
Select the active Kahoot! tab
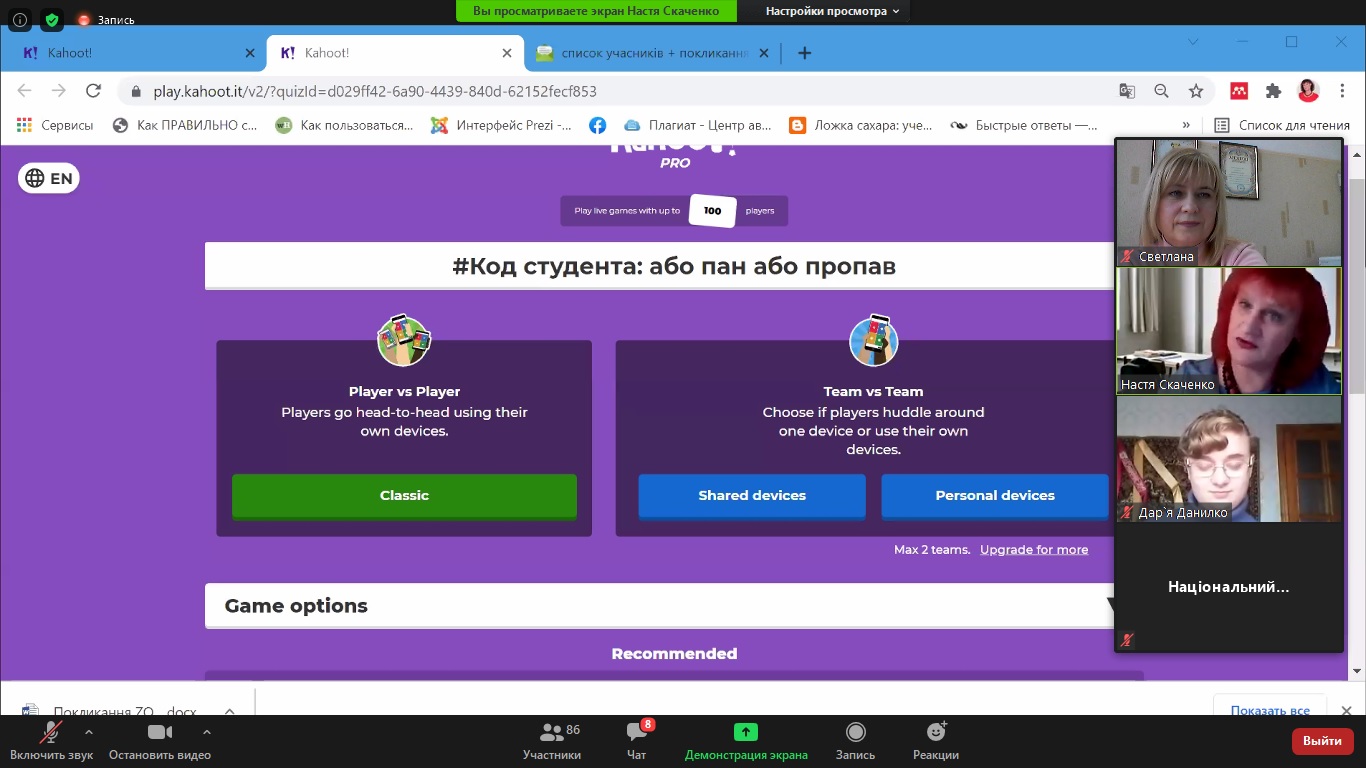(x=395, y=53)
